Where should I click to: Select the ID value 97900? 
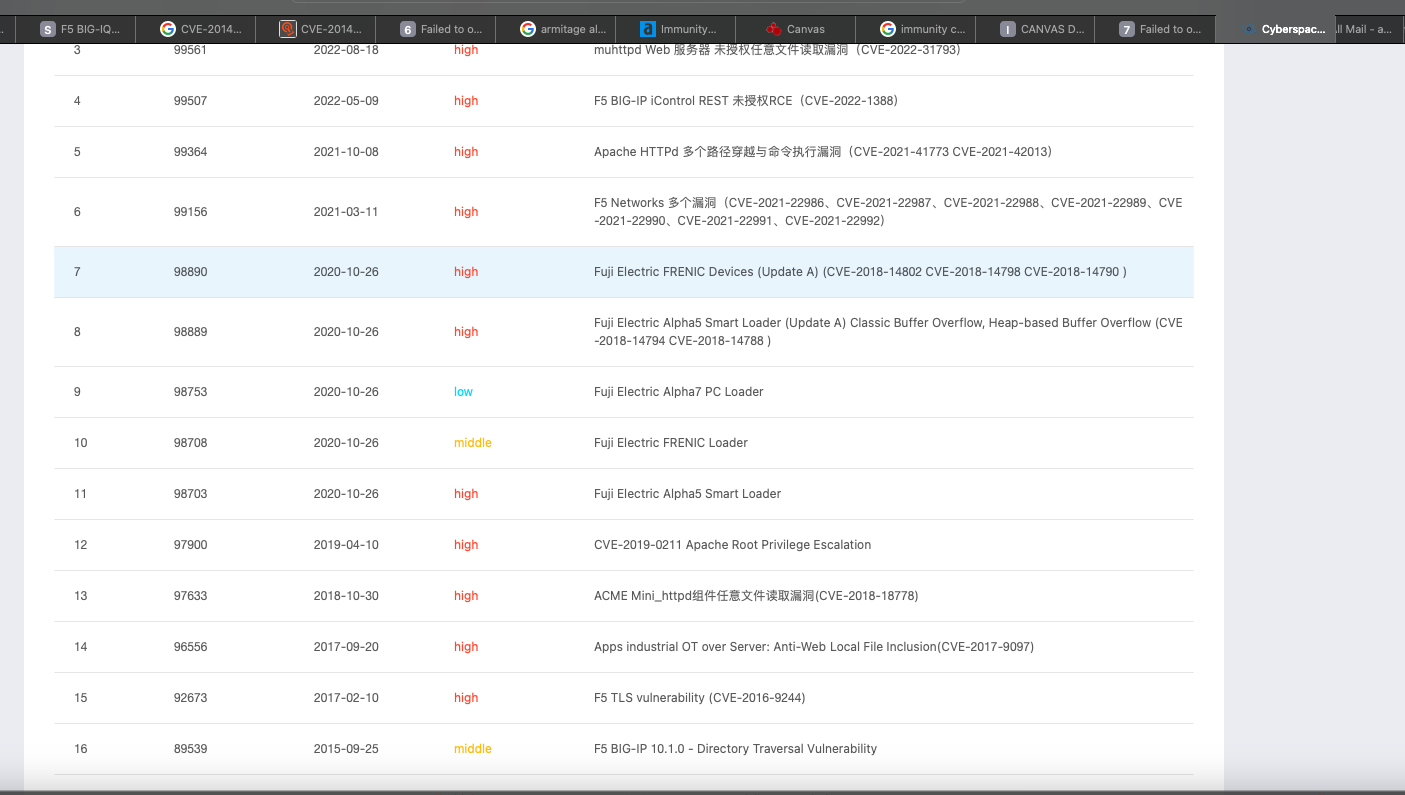(190, 545)
